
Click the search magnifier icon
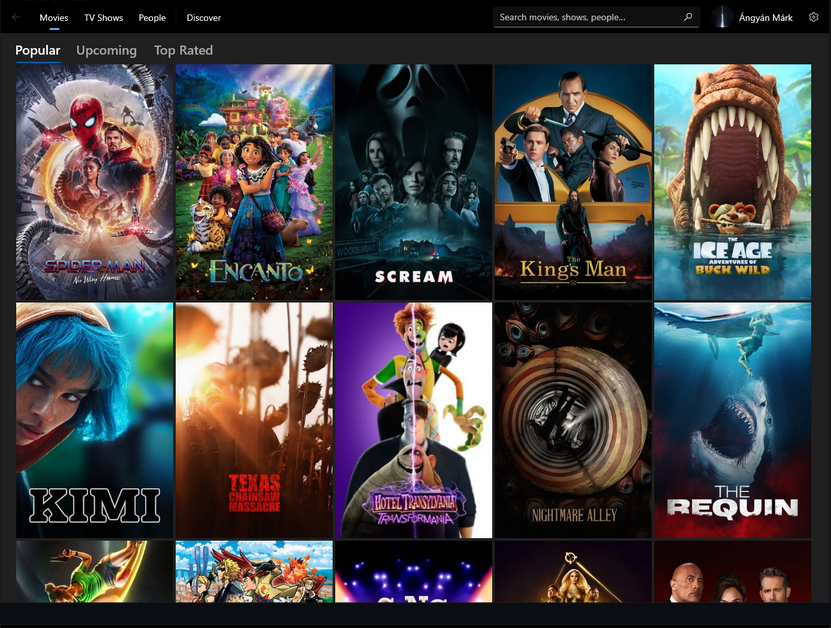tap(688, 17)
